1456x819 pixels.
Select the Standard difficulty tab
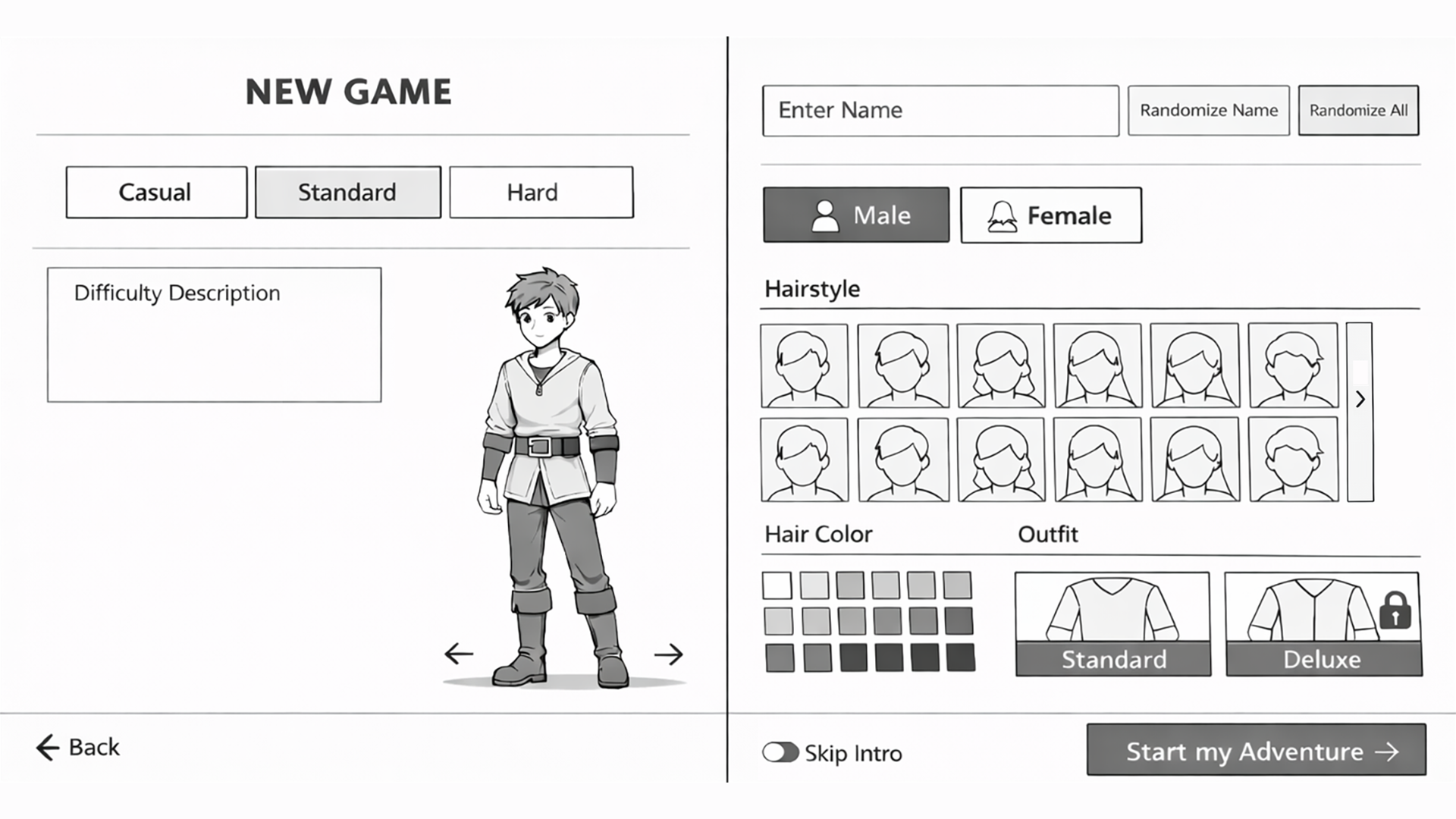click(347, 192)
